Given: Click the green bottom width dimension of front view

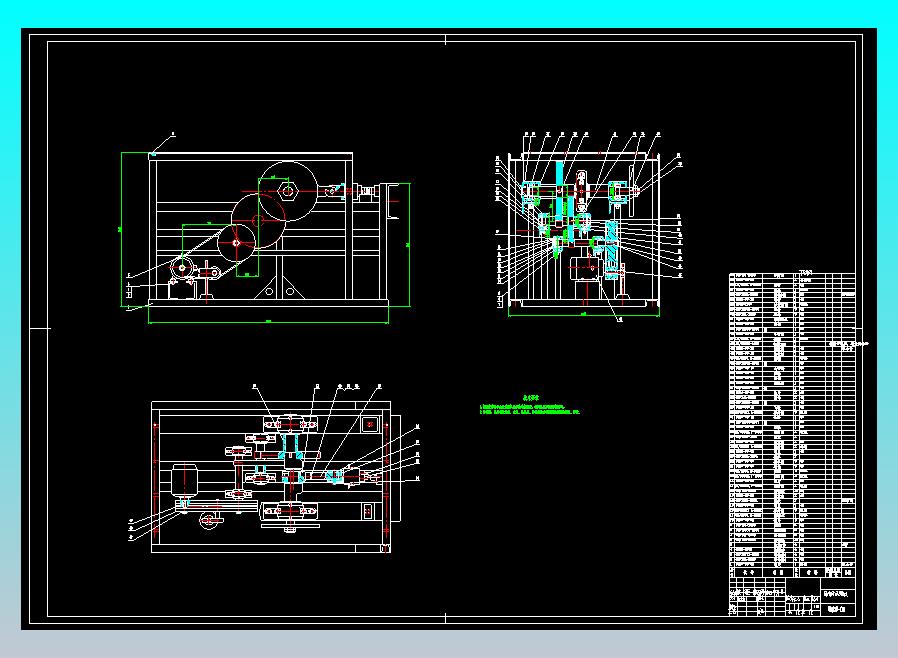Looking at the screenshot, I should [268, 322].
